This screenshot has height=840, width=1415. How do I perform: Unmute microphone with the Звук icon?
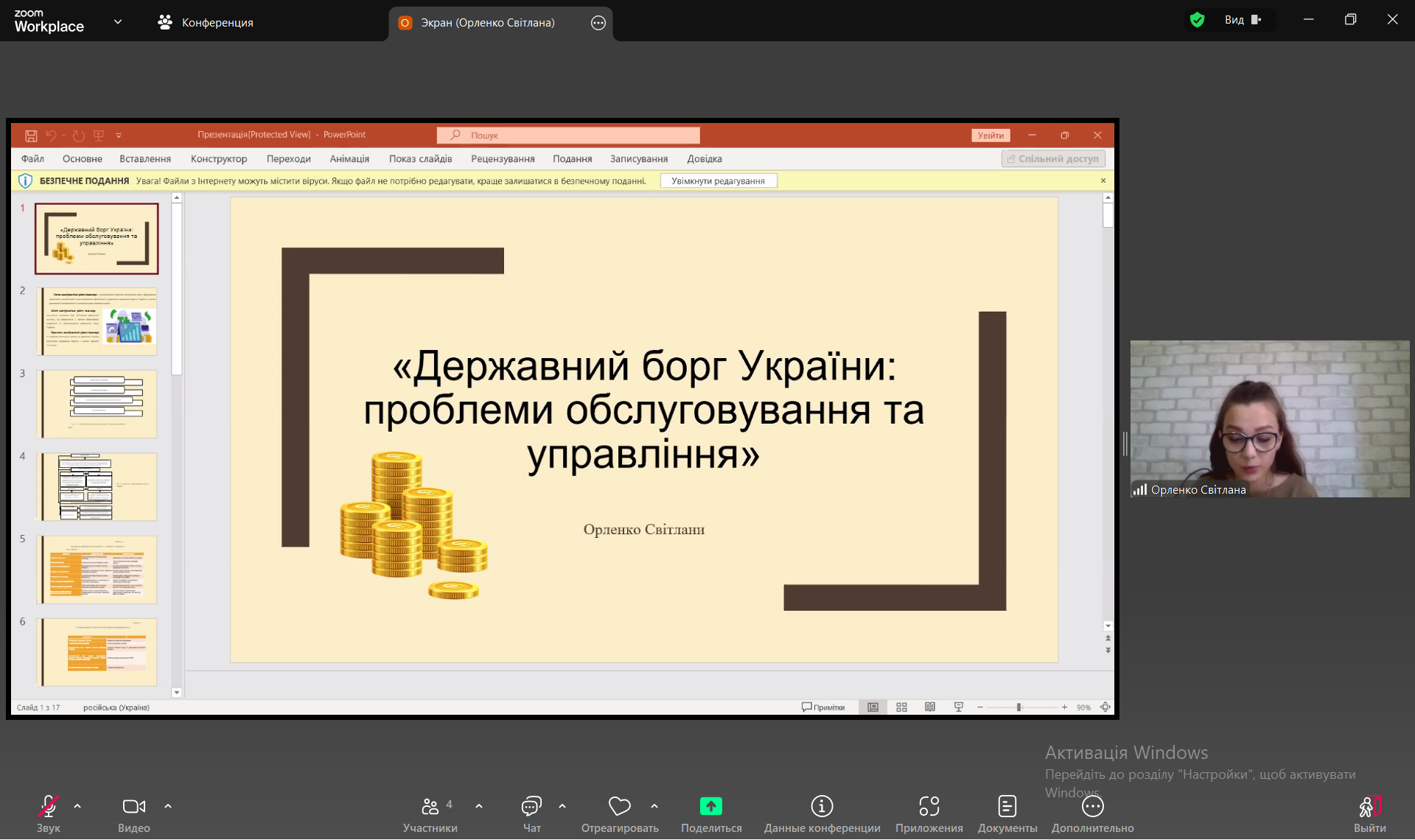pyautogui.click(x=49, y=807)
